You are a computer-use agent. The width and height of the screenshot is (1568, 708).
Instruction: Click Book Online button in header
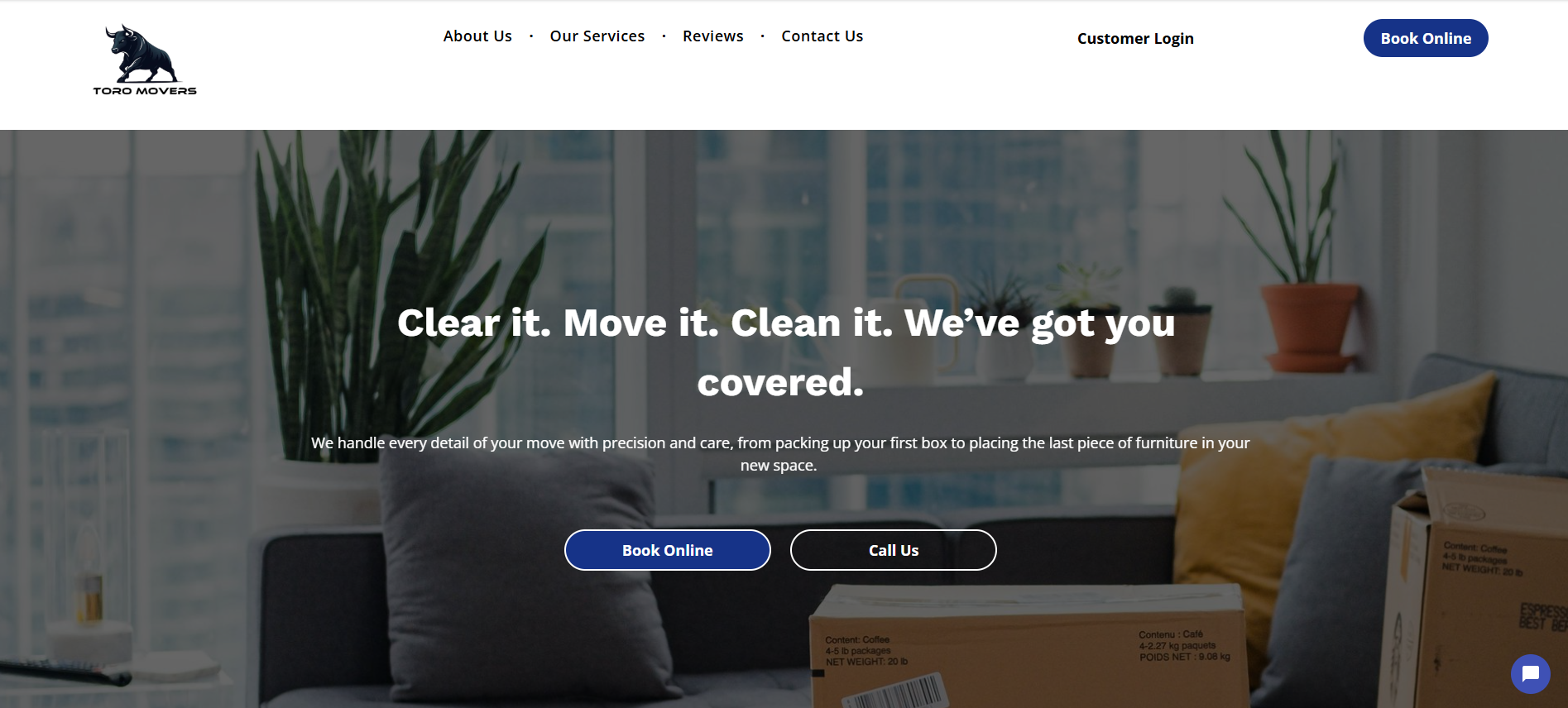(1426, 38)
